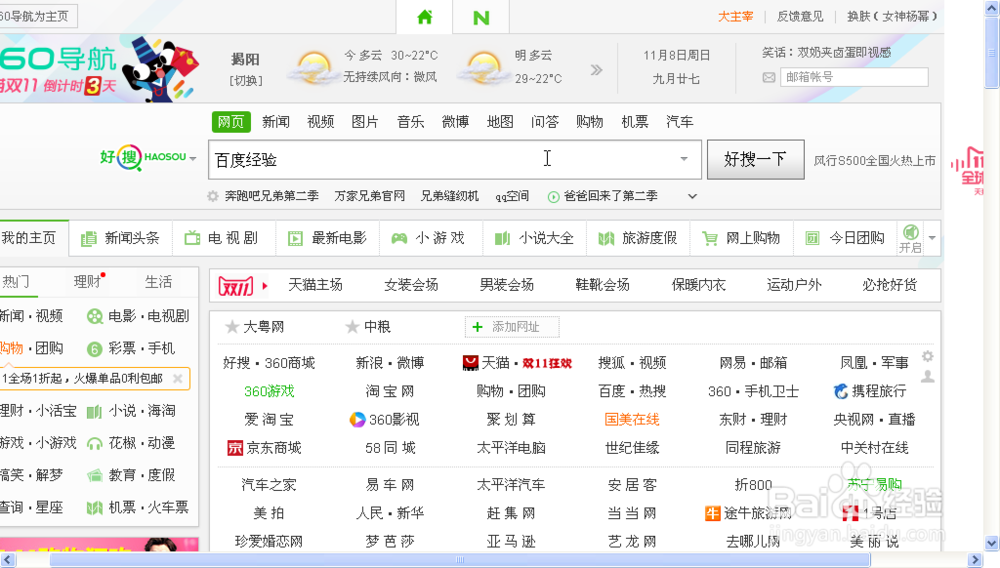
Task: Click the 地图 search tab
Action: coord(499,122)
